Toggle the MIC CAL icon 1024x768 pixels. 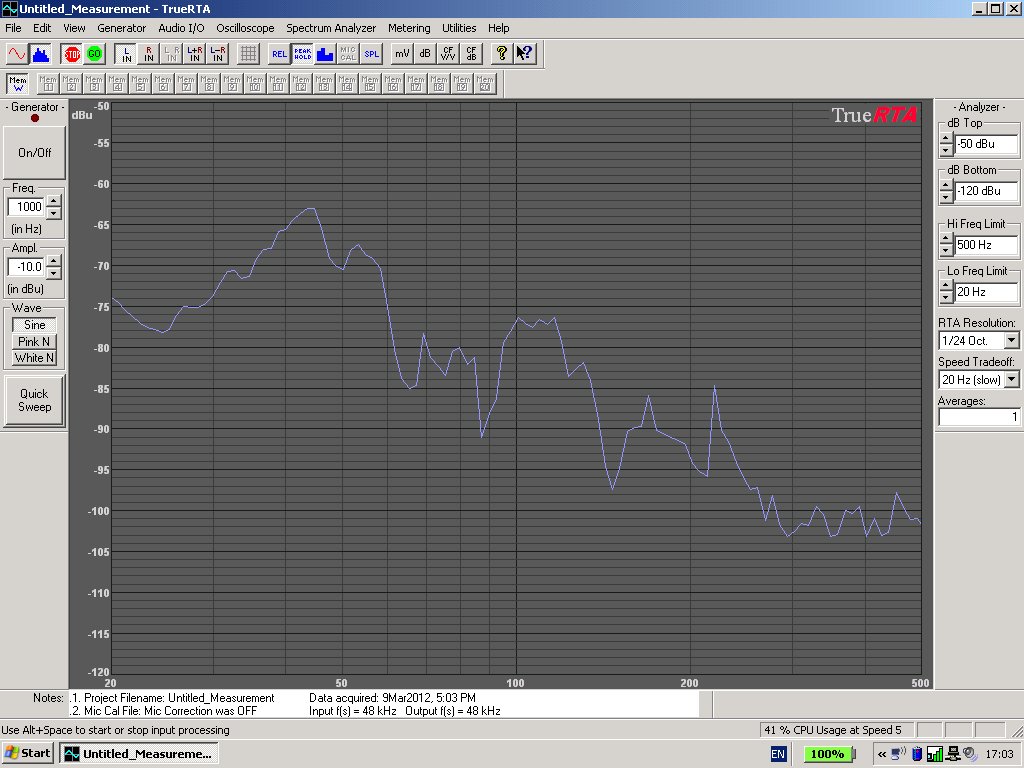click(x=348, y=54)
